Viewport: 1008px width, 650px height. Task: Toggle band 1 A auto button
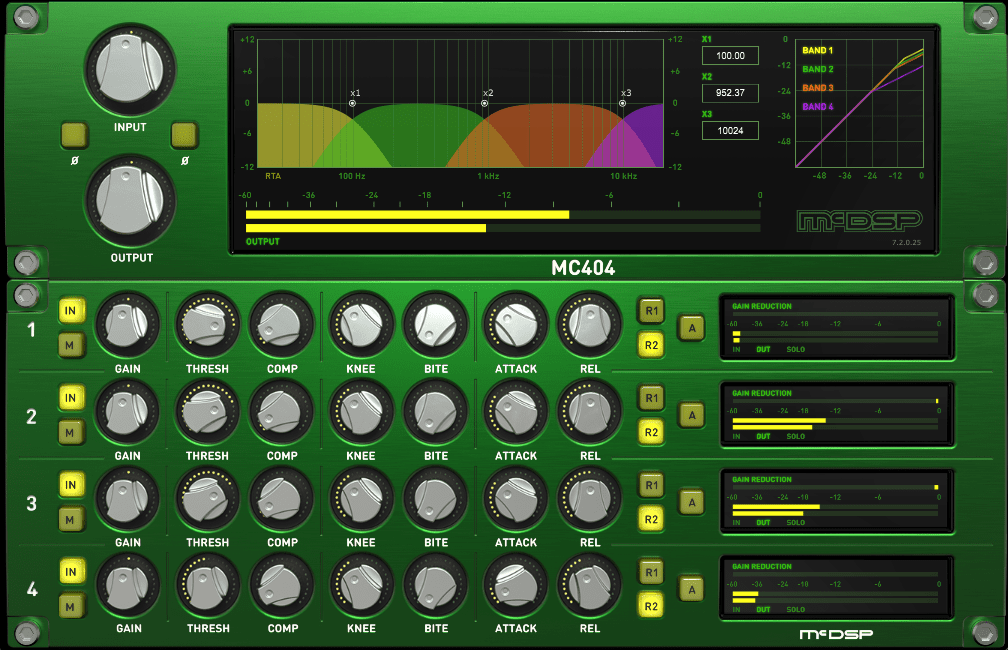(x=692, y=328)
